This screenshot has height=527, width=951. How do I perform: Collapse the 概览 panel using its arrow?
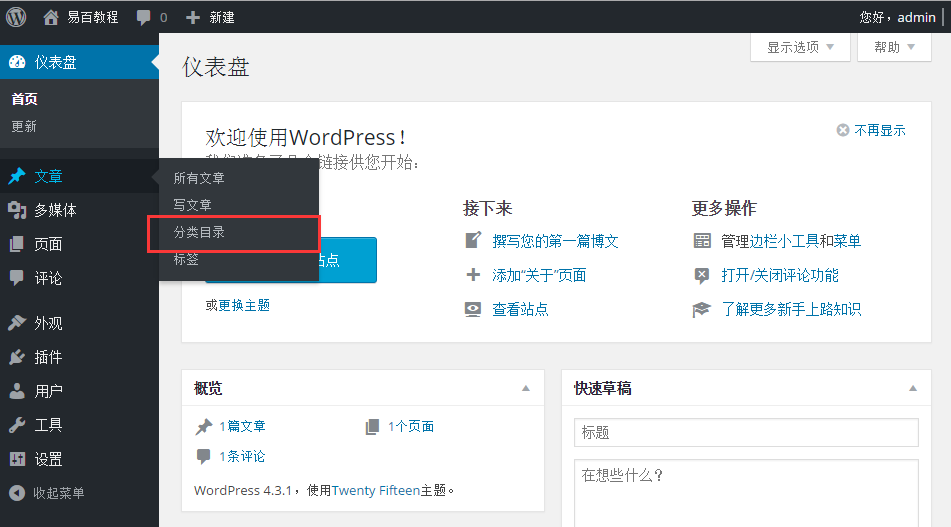pyautogui.click(x=526, y=388)
